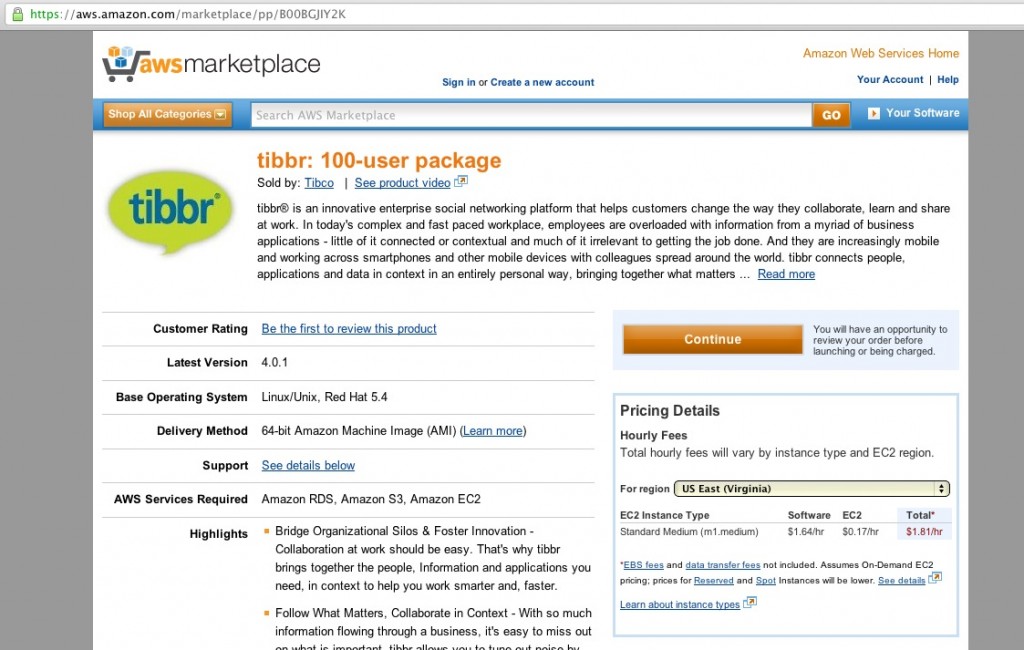
Task: Click the Latest Version value 4.0.1
Action: click(x=274, y=363)
